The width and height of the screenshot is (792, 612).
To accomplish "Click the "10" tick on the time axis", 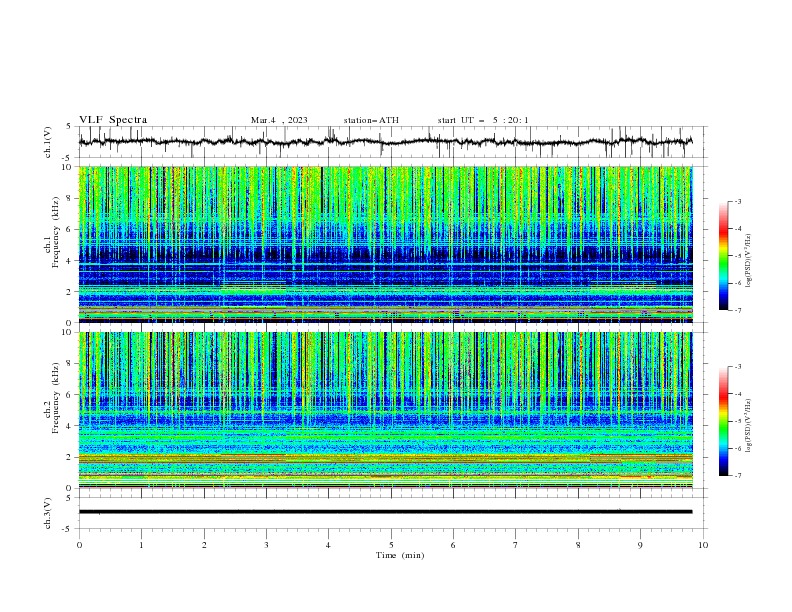I will [x=703, y=545].
